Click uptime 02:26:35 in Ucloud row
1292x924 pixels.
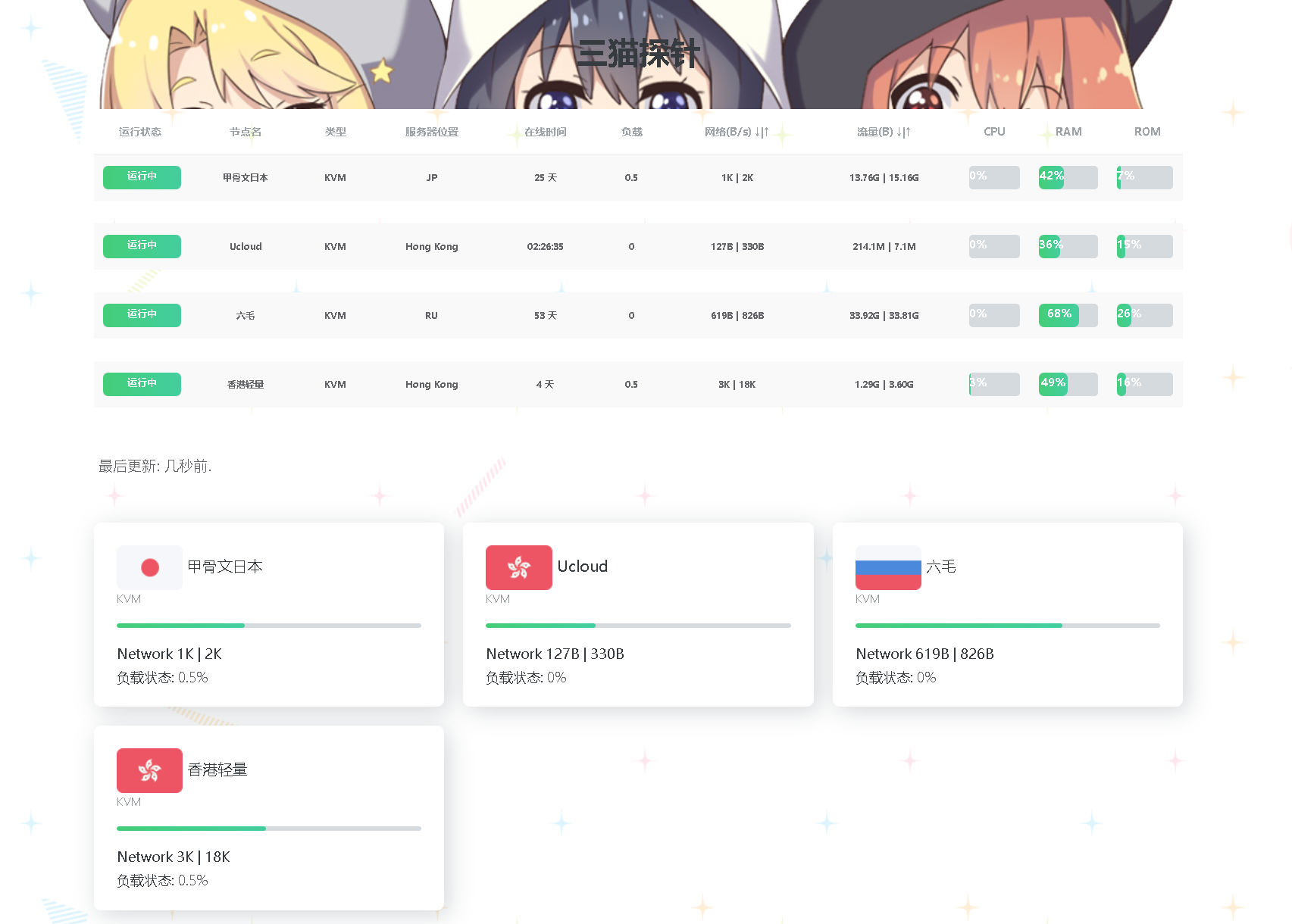546,247
